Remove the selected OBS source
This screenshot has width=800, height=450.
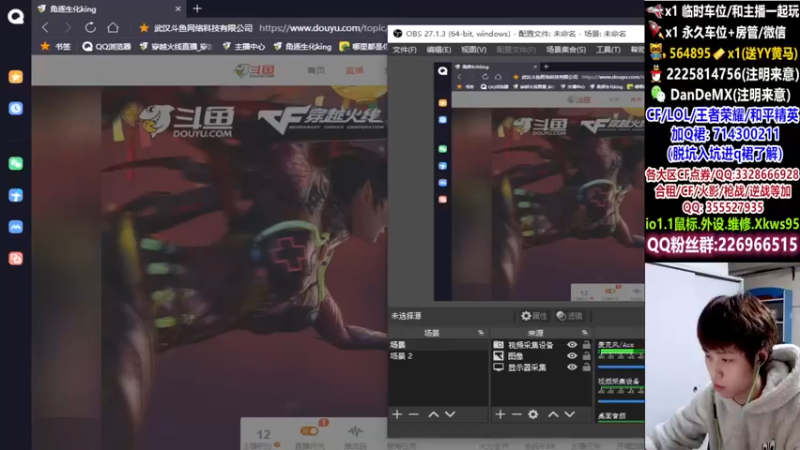pyautogui.click(x=517, y=414)
